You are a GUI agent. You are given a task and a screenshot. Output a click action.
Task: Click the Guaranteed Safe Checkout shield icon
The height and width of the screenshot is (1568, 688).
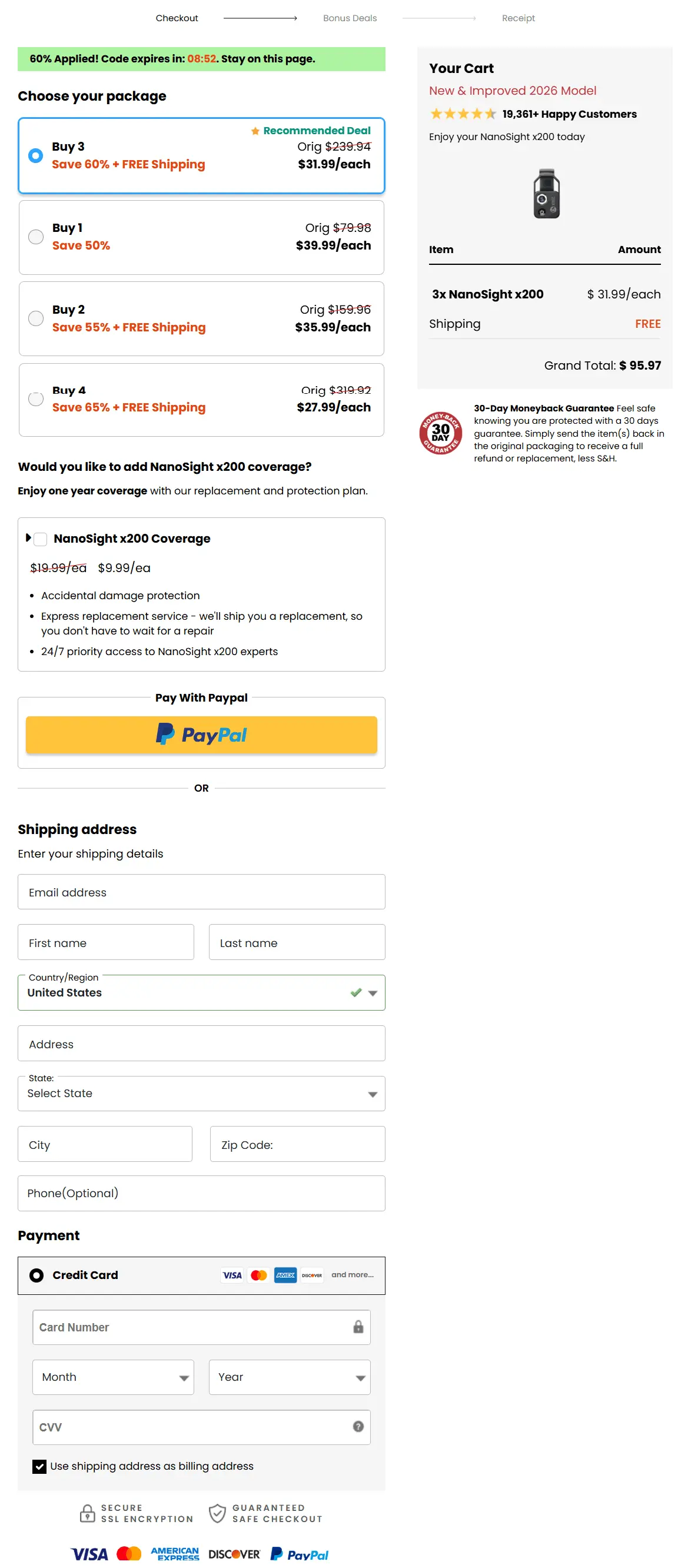pos(217,1514)
